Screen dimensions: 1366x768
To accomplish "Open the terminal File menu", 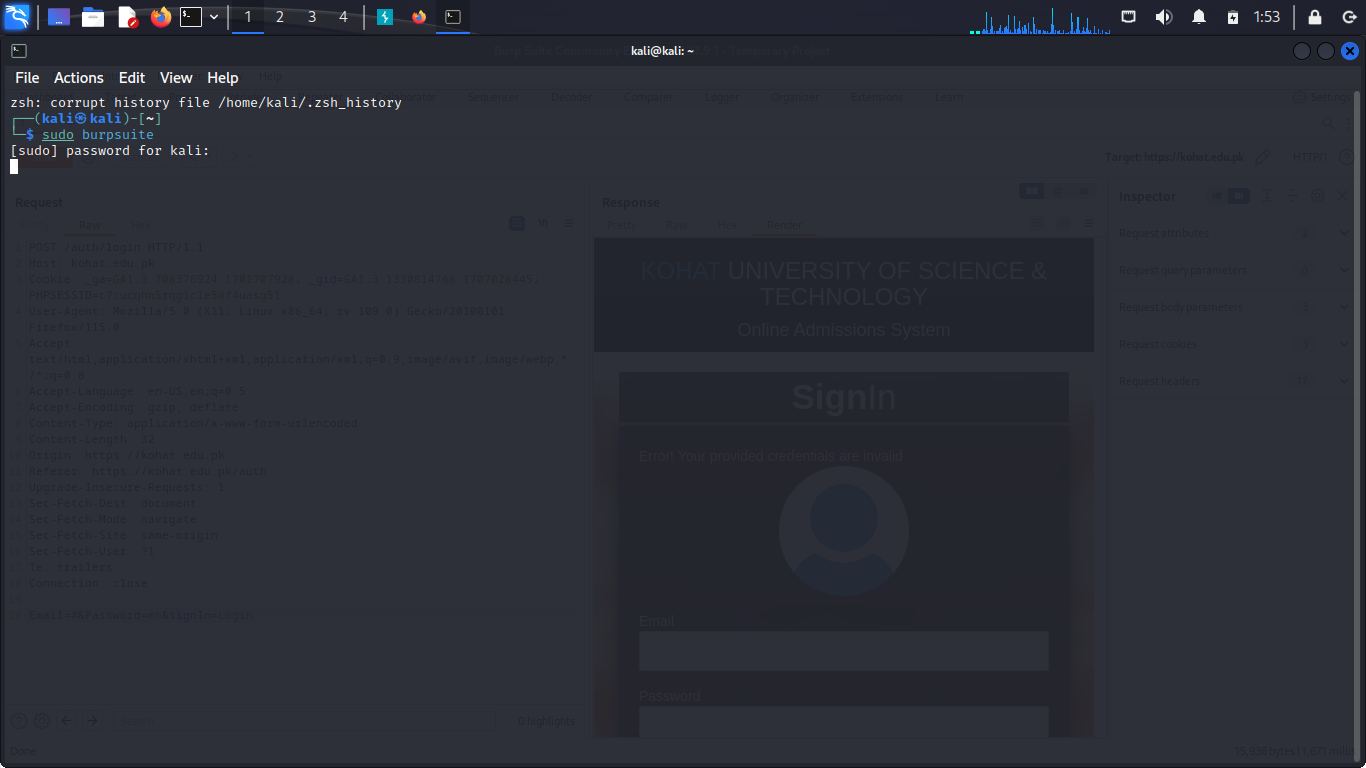I will pos(27,78).
